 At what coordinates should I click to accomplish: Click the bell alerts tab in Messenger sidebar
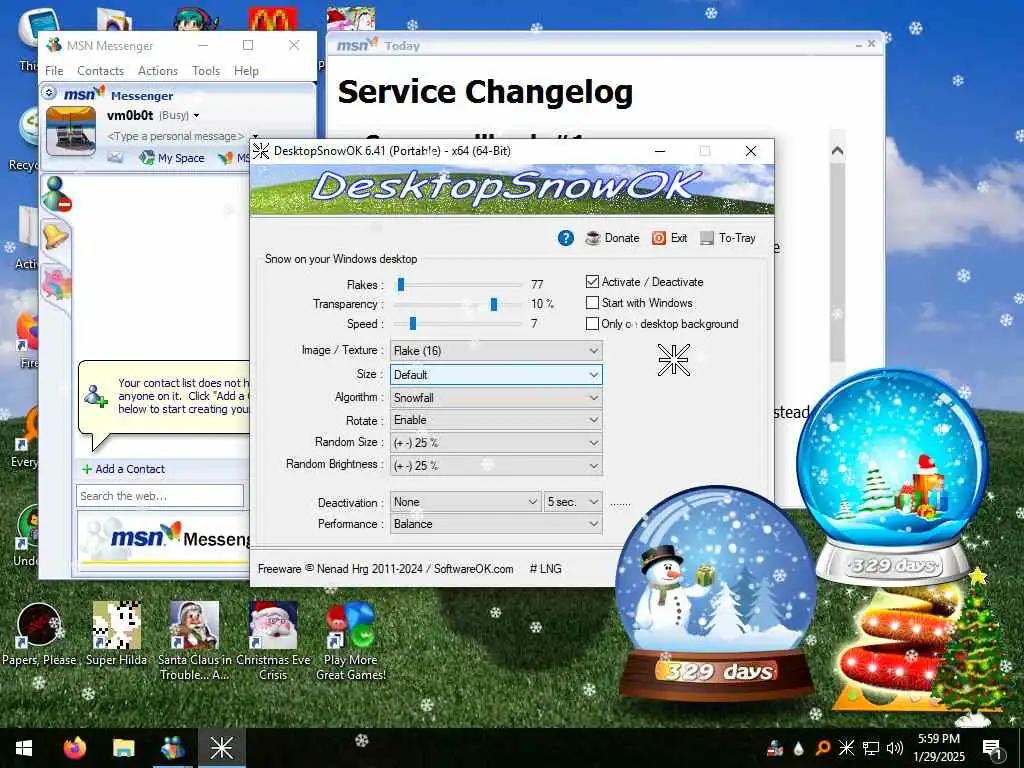56,235
